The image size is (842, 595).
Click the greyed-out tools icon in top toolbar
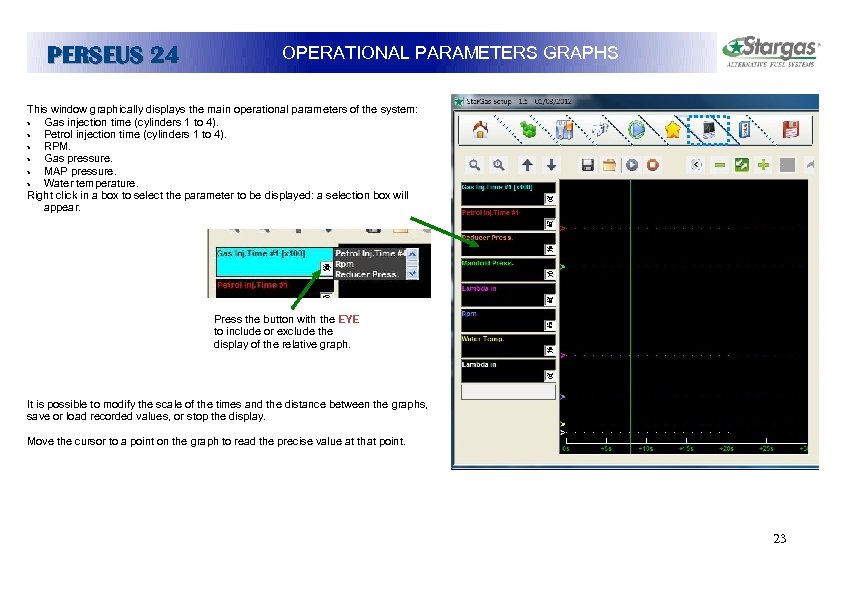tap(600, 129)
